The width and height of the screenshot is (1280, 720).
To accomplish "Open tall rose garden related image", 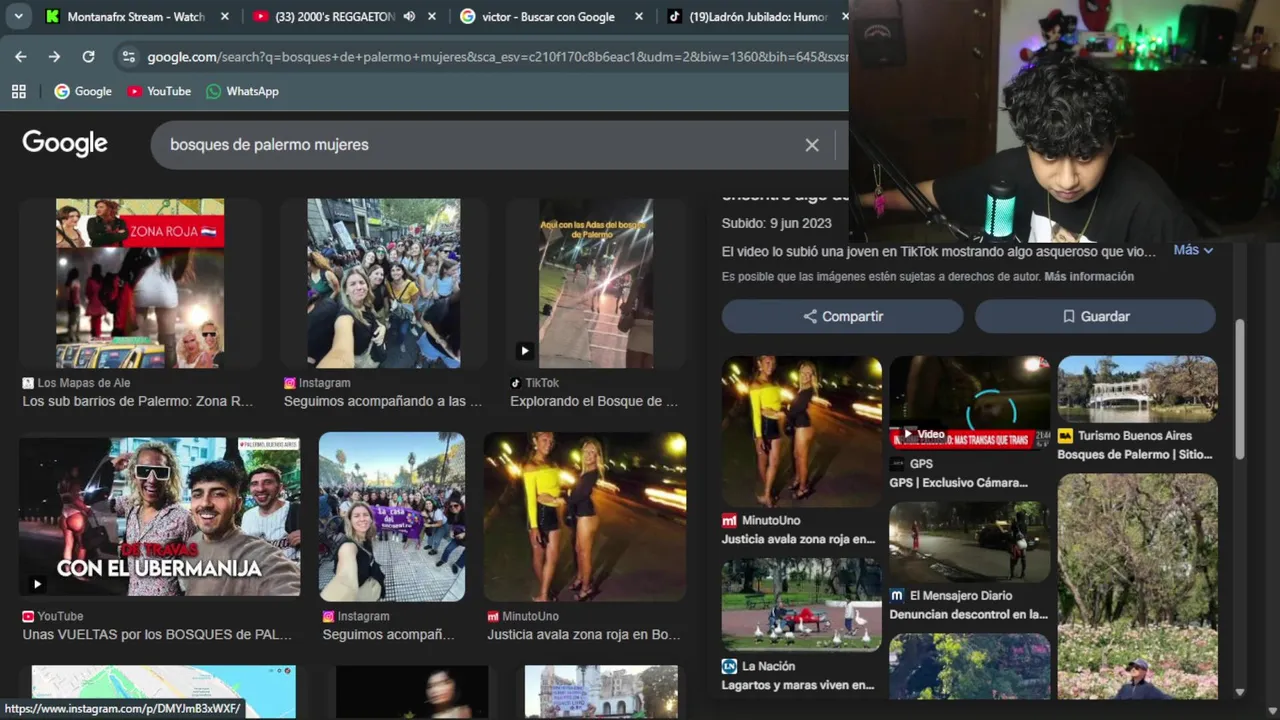I will 1138,586.
